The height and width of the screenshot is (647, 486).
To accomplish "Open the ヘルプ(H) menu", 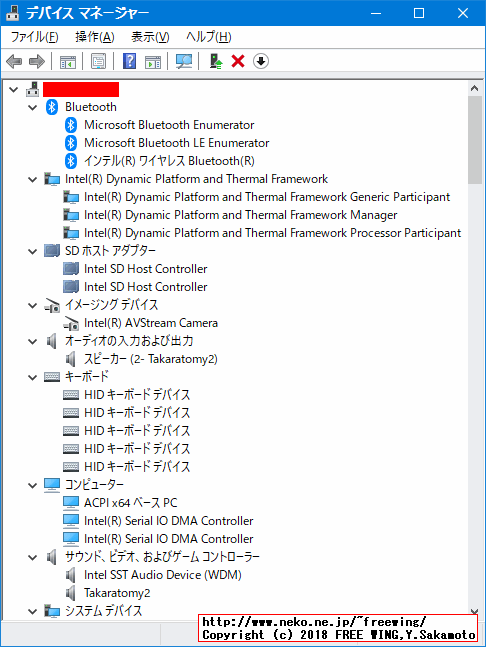I will [208, 37].
